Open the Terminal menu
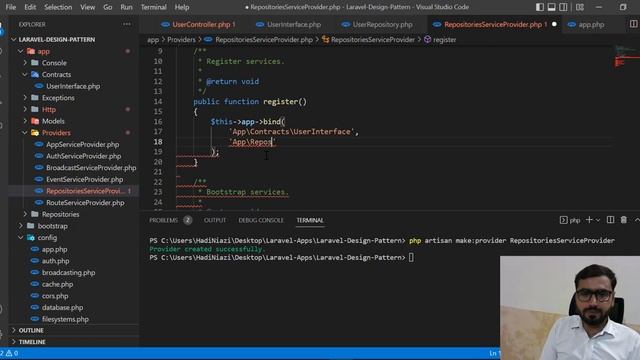Screen dimensions: 640x360 (x=153, y=7)
